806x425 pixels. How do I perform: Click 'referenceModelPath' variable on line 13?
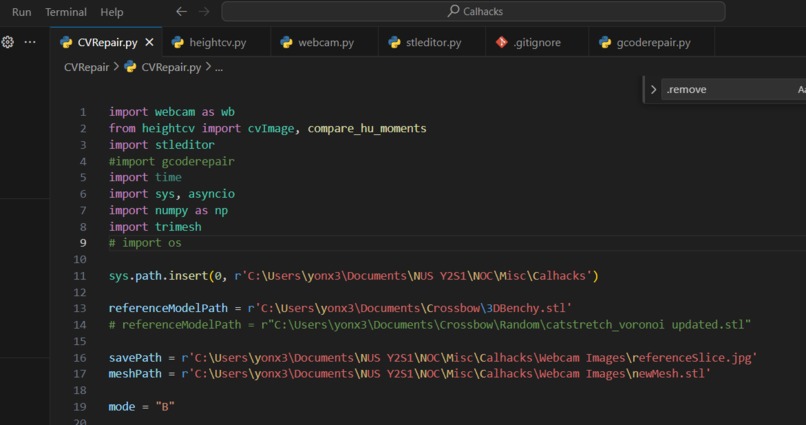[x=168, y=308]
